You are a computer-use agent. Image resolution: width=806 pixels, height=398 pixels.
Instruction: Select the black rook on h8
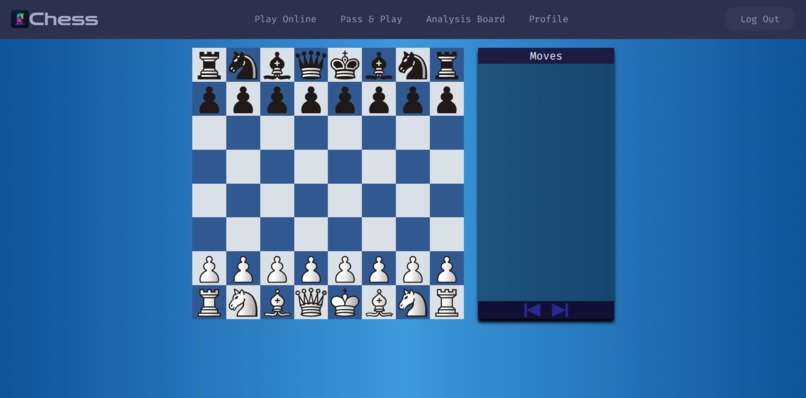click(447, 65)
